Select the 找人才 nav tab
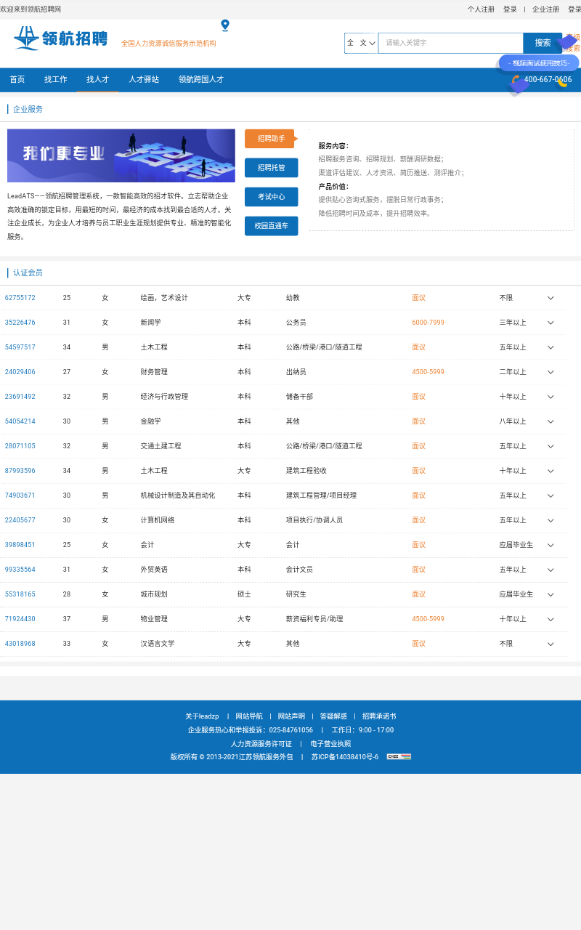This screenshot has width=581, height=930. 98,79
